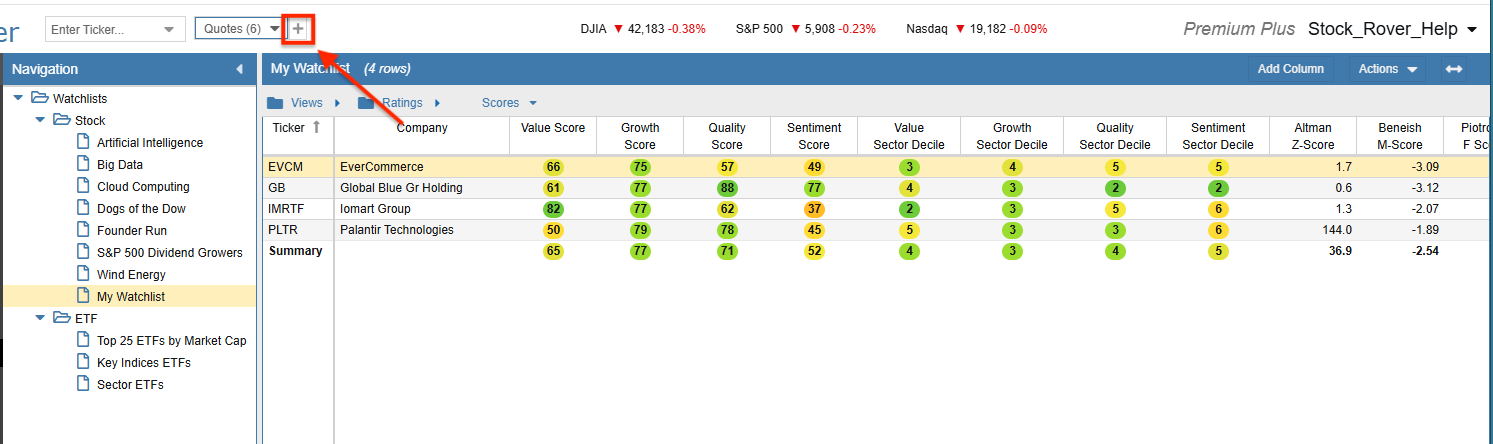Click the DJIA index quote

[643, 29]
